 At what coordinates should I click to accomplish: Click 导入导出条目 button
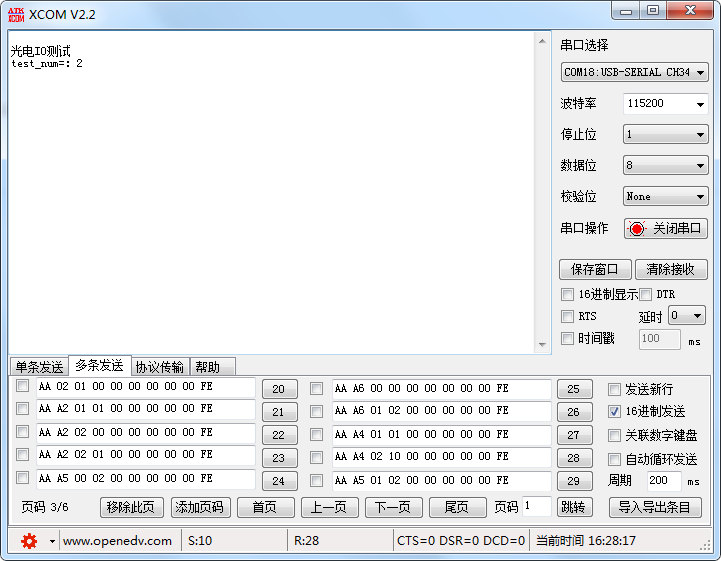tap(655, 508)
